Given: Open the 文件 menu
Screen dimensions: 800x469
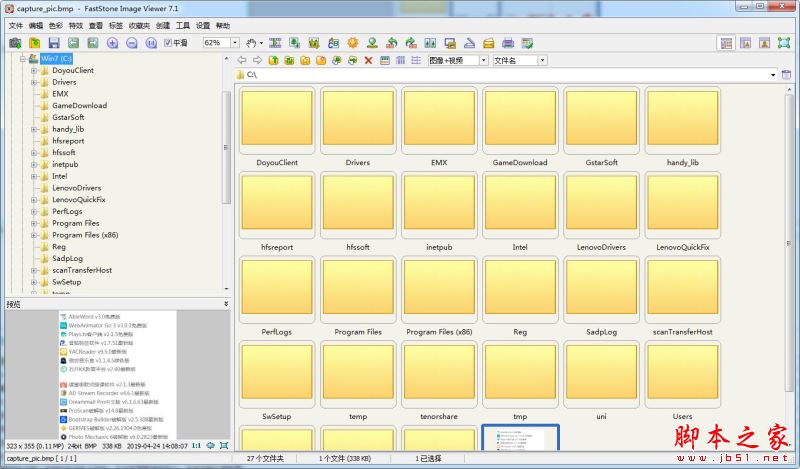Looking at the screenshot, I should pyautogui.click(x=16, y=26).
